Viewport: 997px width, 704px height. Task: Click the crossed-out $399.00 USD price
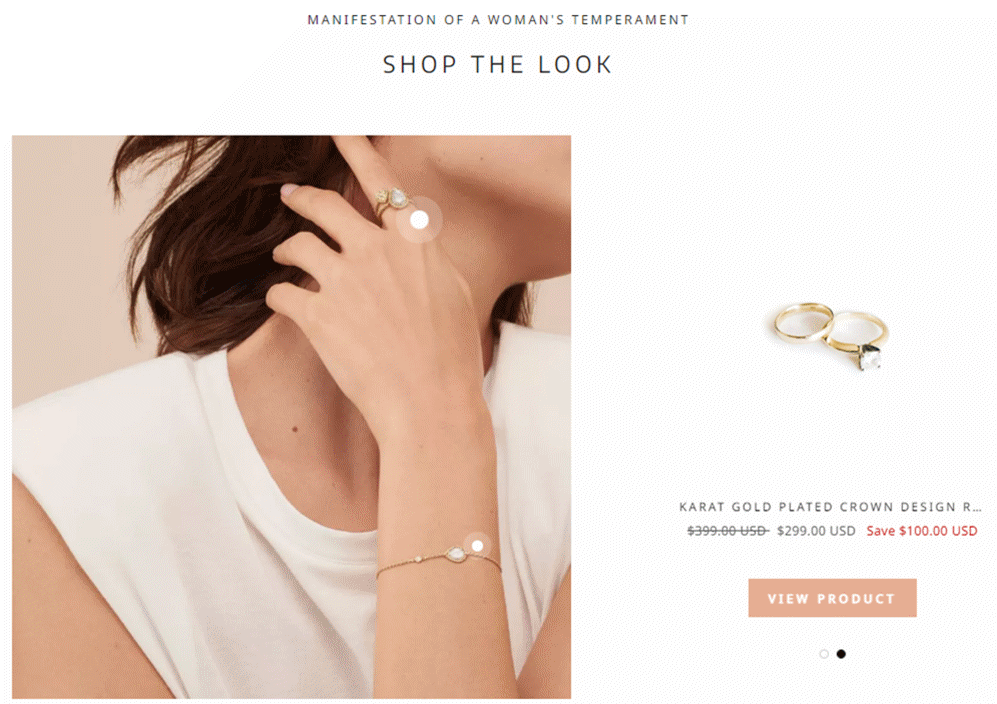click(x=727, y=531)
